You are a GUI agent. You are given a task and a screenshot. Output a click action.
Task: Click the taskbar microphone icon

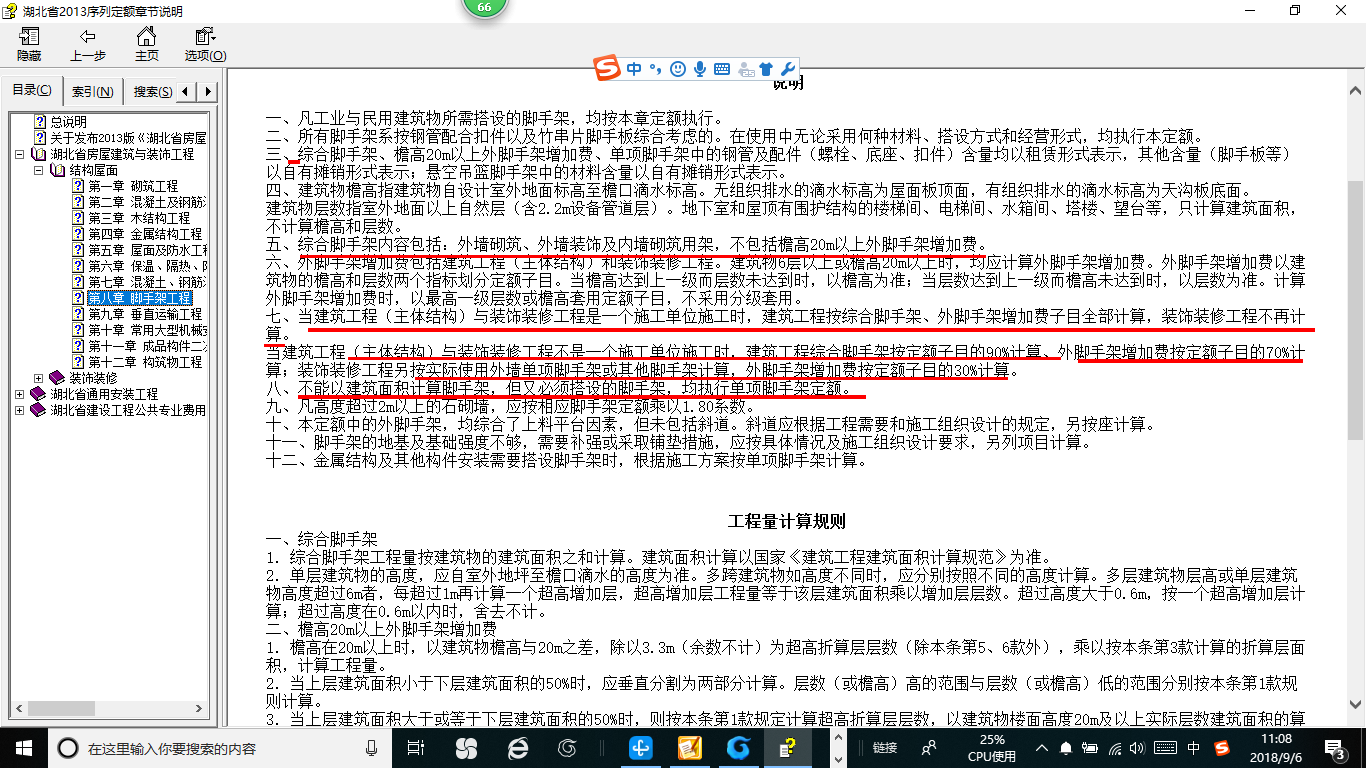(372, 748)
